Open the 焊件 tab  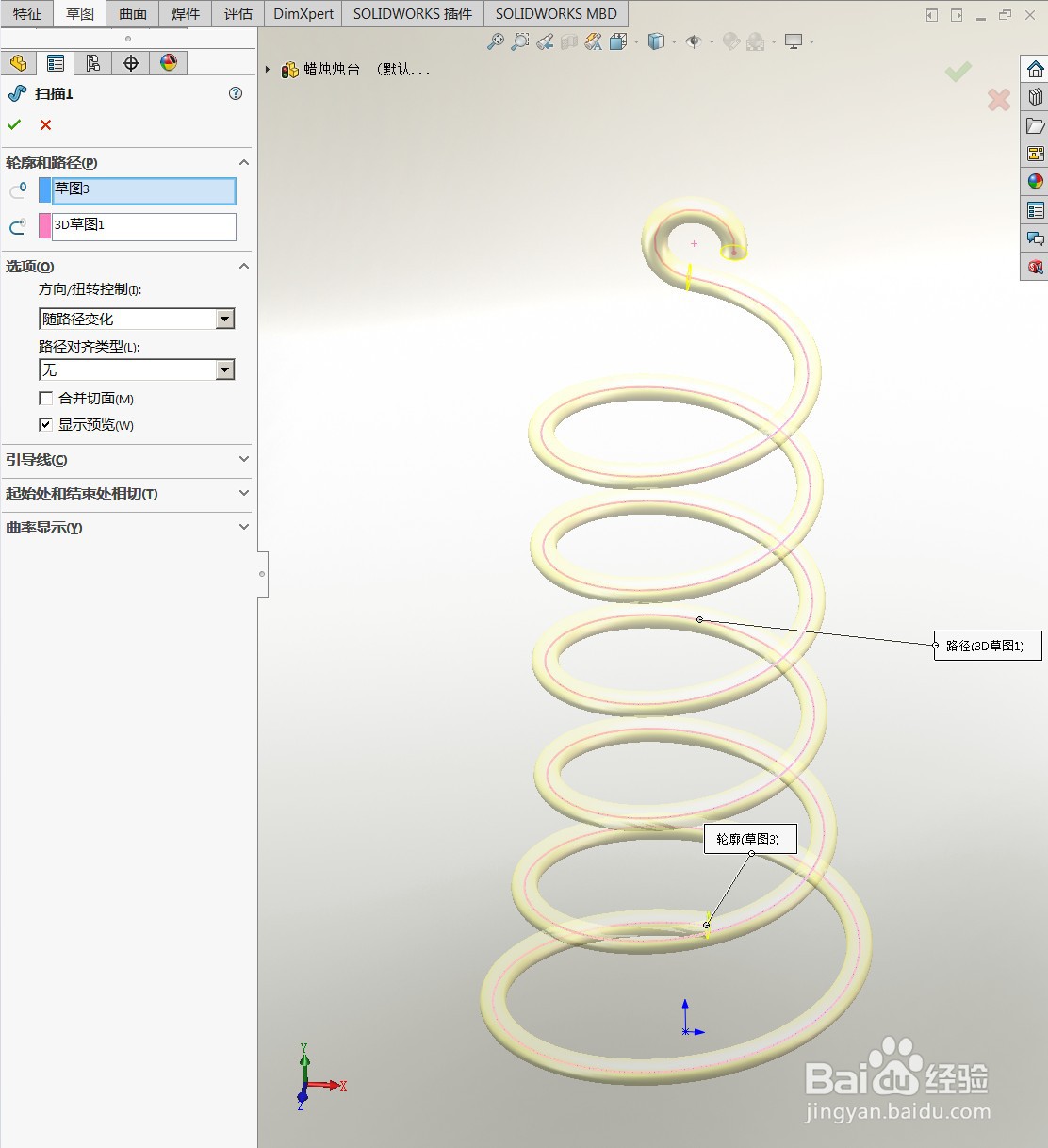[x=186, y=14]
